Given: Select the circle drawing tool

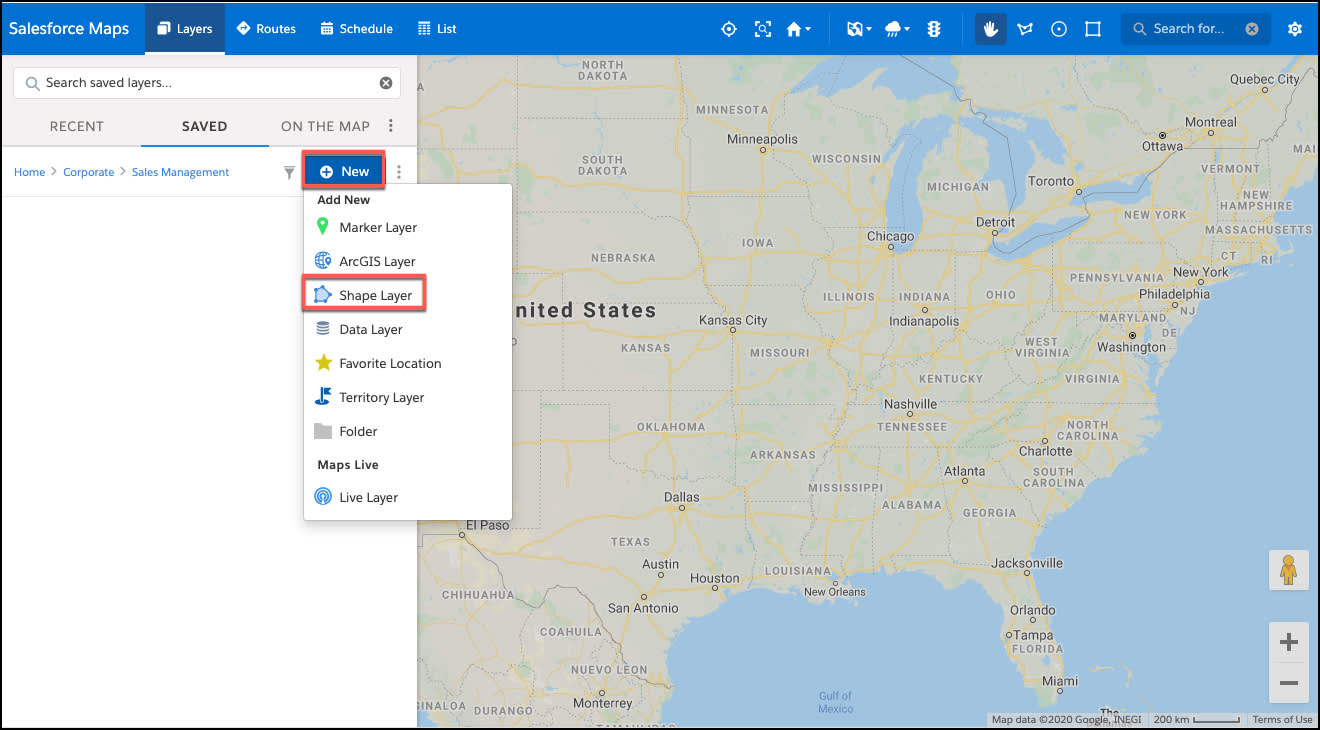Looking at the screenshot, I should pos(1059,29).
